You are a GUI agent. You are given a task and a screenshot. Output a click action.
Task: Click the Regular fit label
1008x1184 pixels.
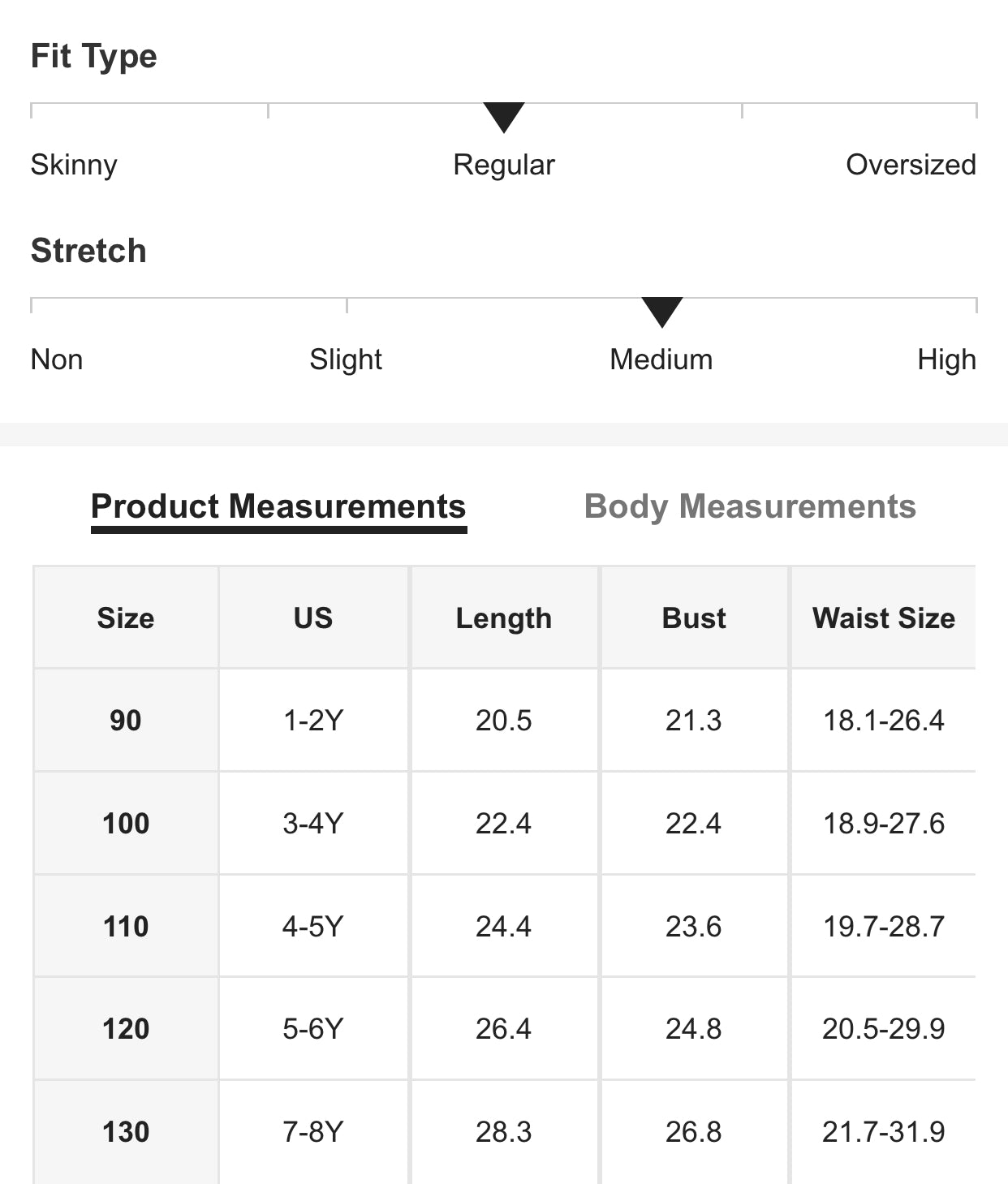504,165
